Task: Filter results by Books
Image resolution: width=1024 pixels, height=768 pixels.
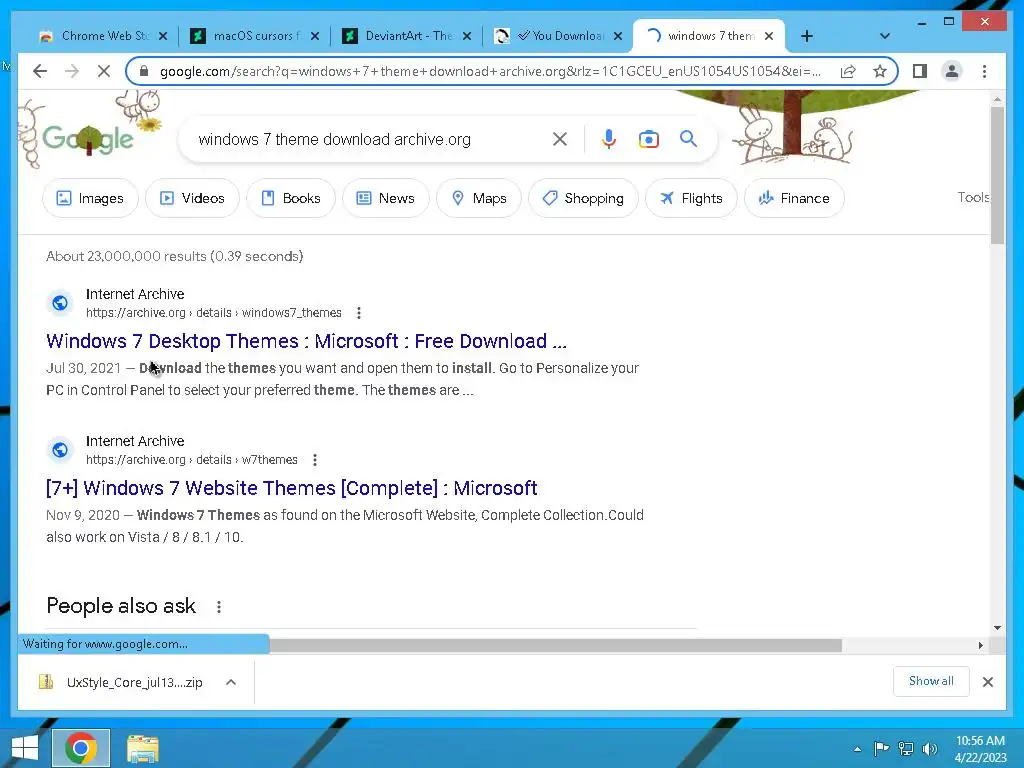Action: click(291, 198)
